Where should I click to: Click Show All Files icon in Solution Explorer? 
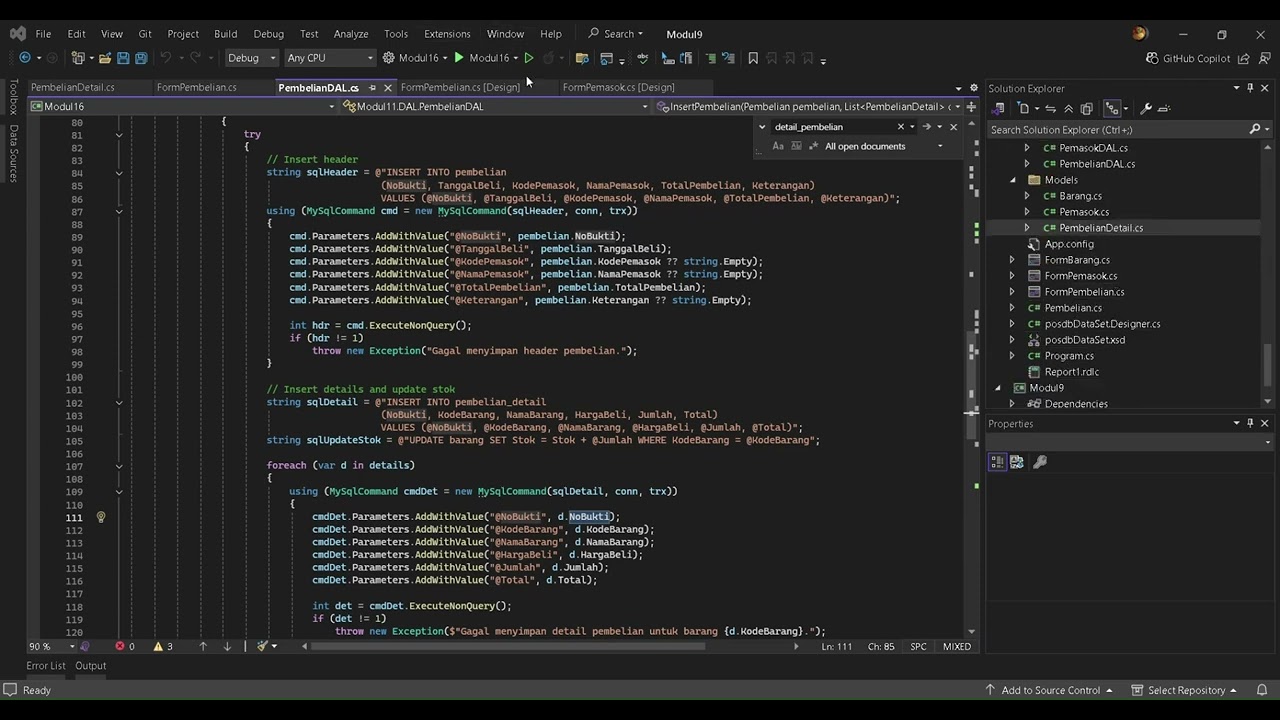1087,108
